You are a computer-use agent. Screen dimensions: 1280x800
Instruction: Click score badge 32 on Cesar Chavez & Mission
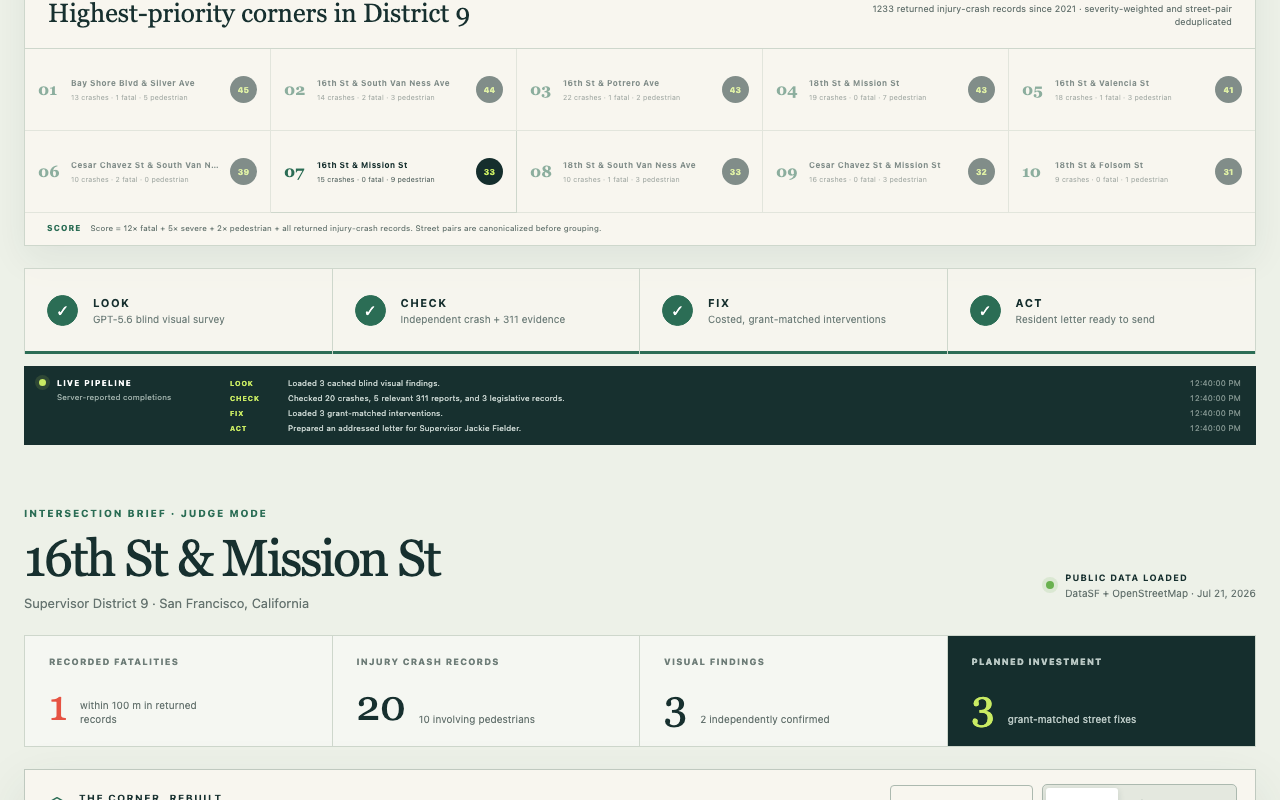[x=981, y=172]
